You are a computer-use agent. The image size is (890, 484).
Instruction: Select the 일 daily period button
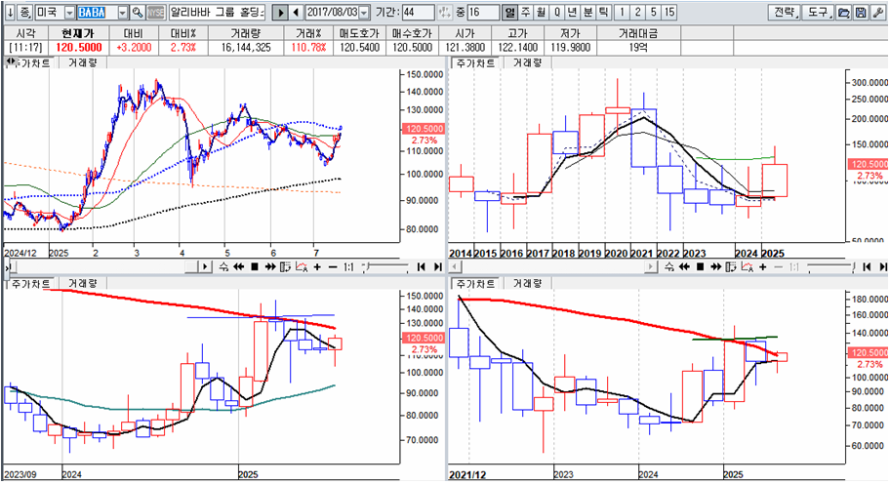point(510,12)
